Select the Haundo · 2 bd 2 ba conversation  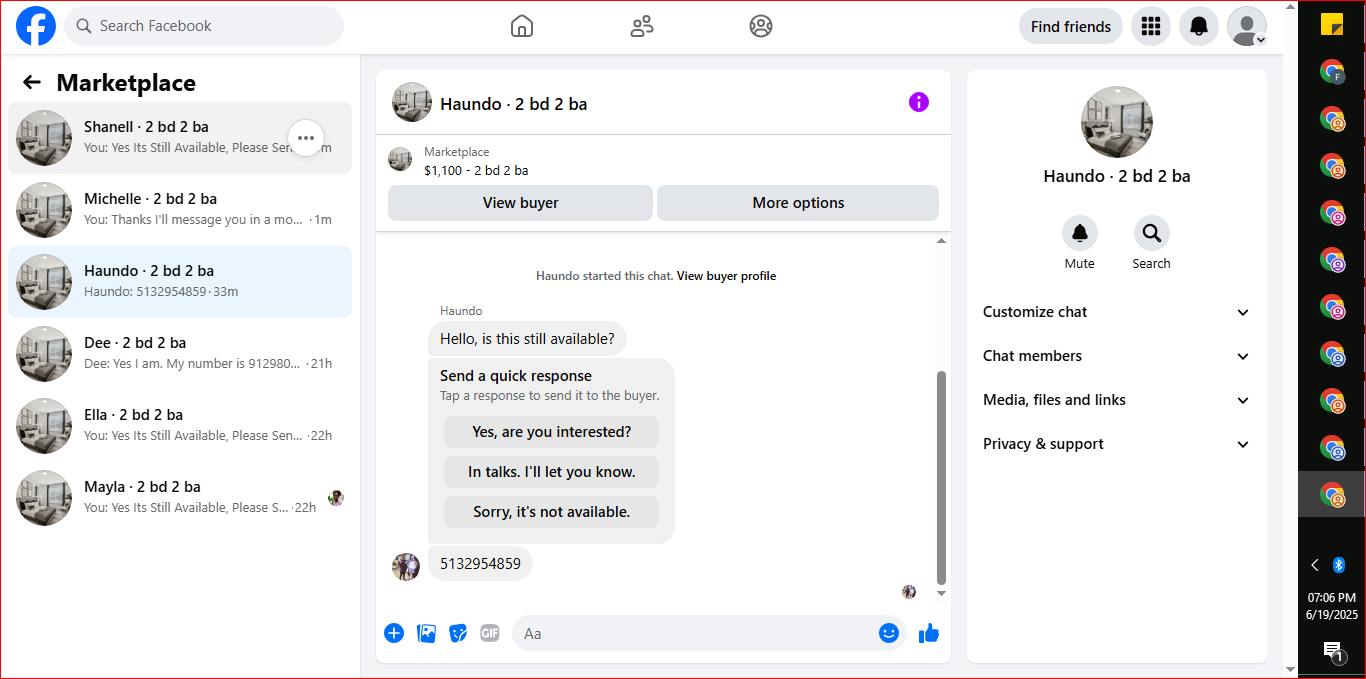(x=180, y=282)
